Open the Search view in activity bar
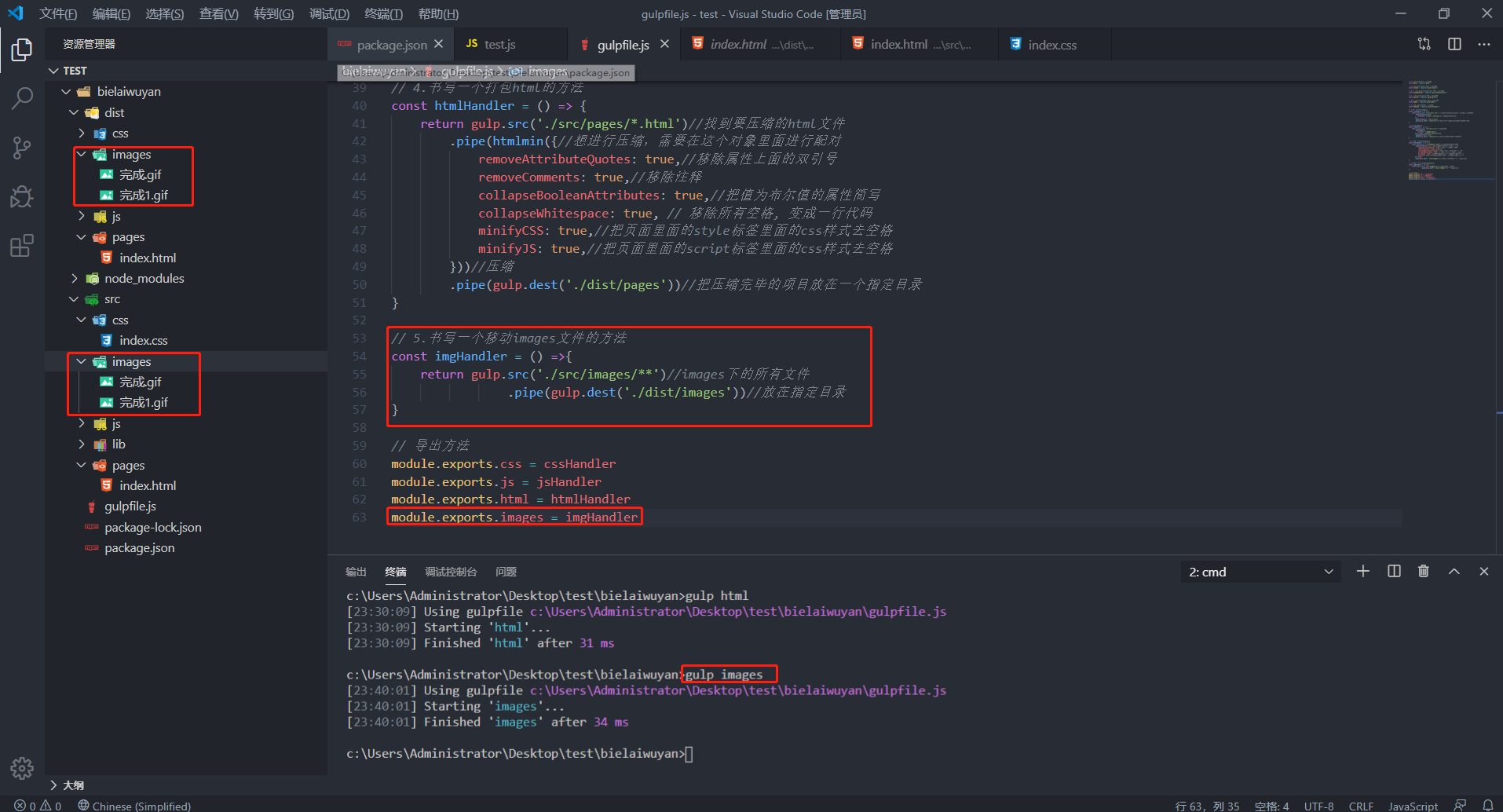Viewport: 1503px width, 812px height. click(x=22, y=99)
